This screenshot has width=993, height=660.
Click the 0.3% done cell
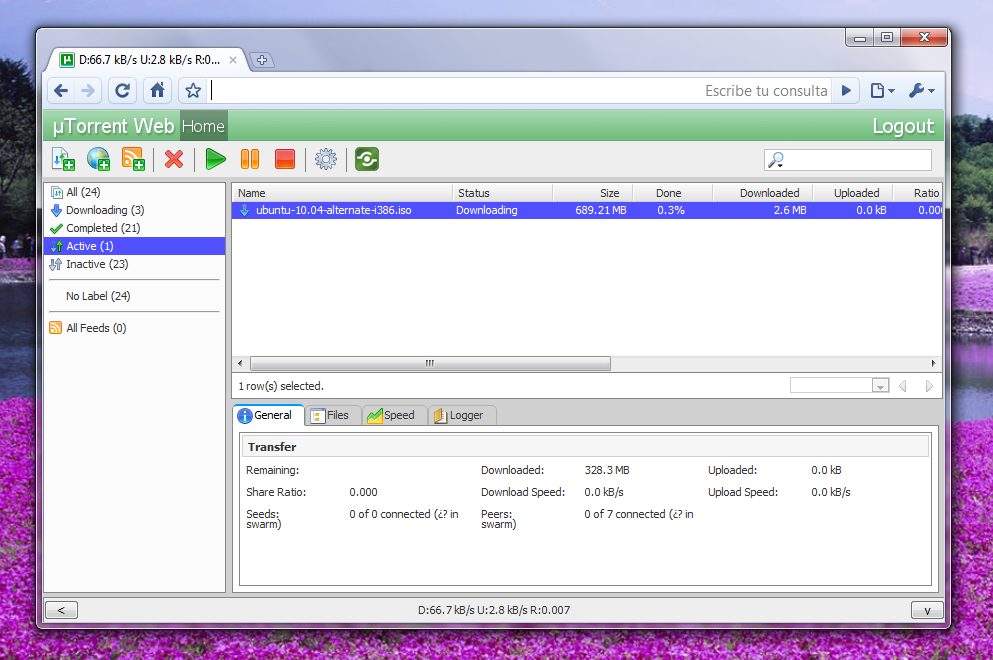coord(671,210)
